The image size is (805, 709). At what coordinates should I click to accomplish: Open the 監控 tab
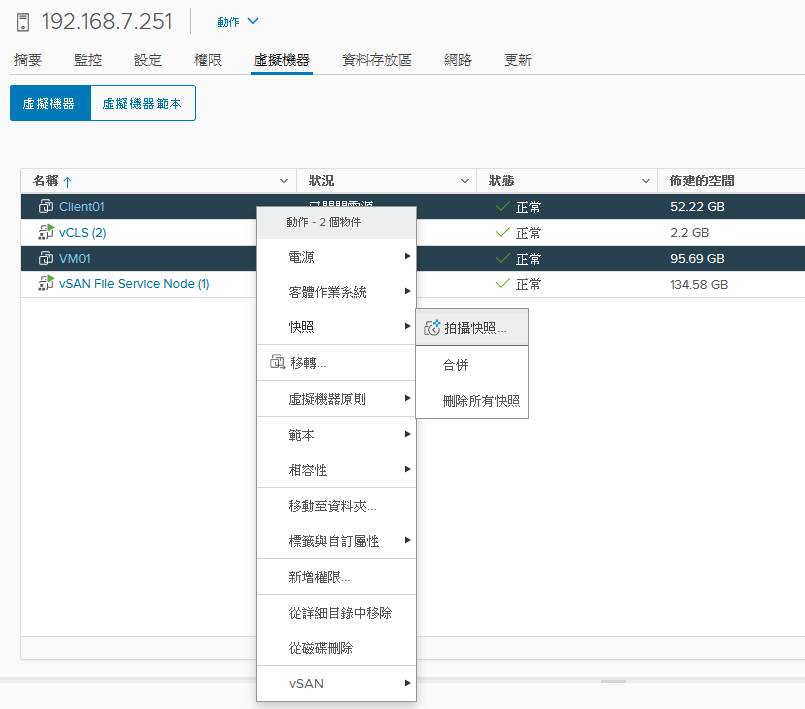coord(88,60)
